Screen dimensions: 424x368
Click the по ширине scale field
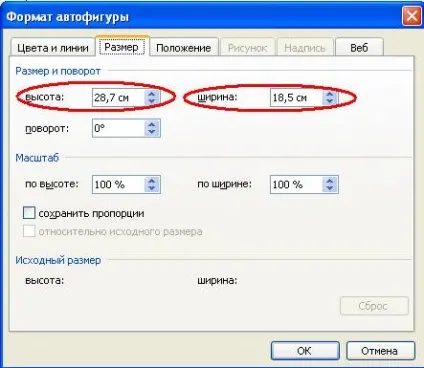point(297,184)
